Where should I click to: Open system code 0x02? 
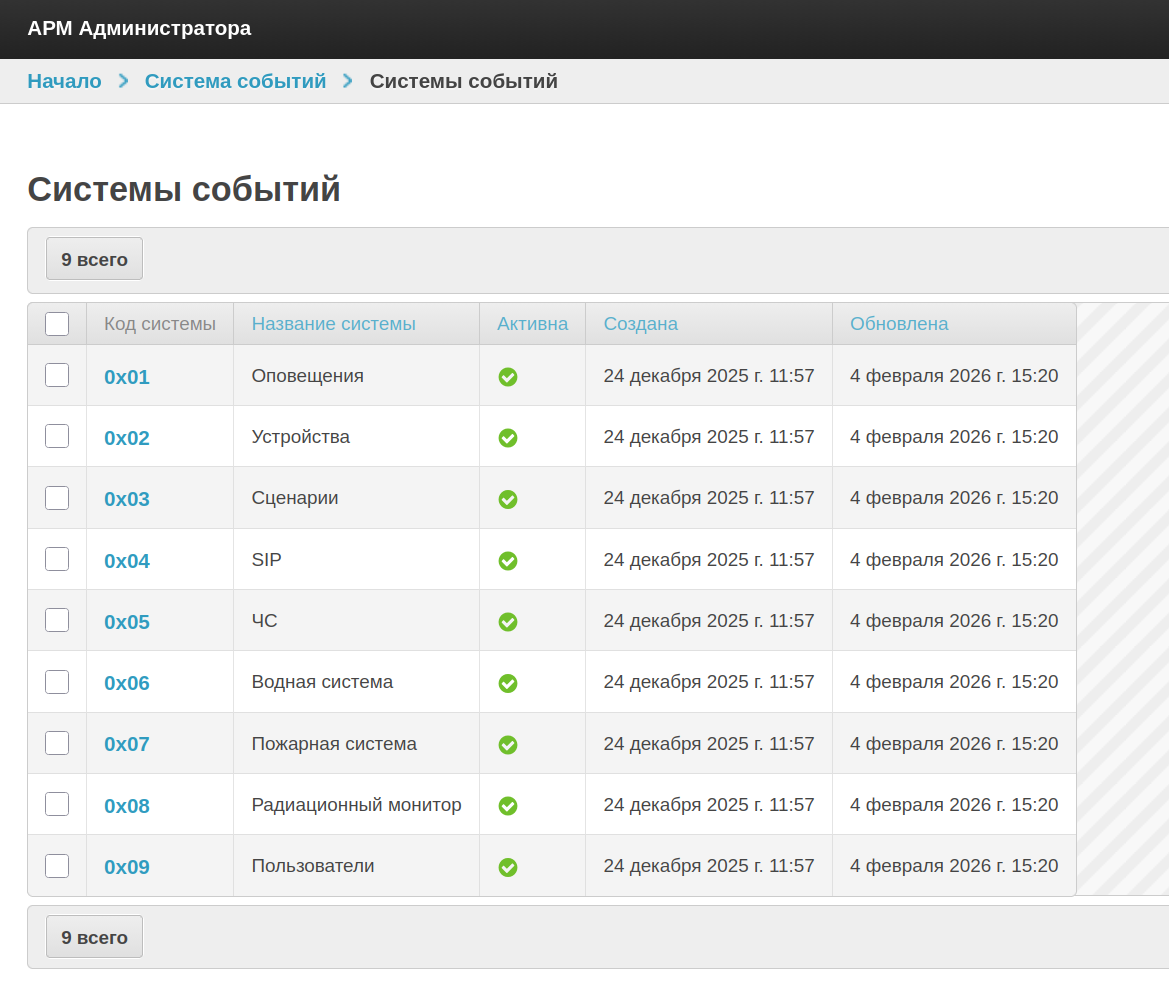[x=127, y=438]
